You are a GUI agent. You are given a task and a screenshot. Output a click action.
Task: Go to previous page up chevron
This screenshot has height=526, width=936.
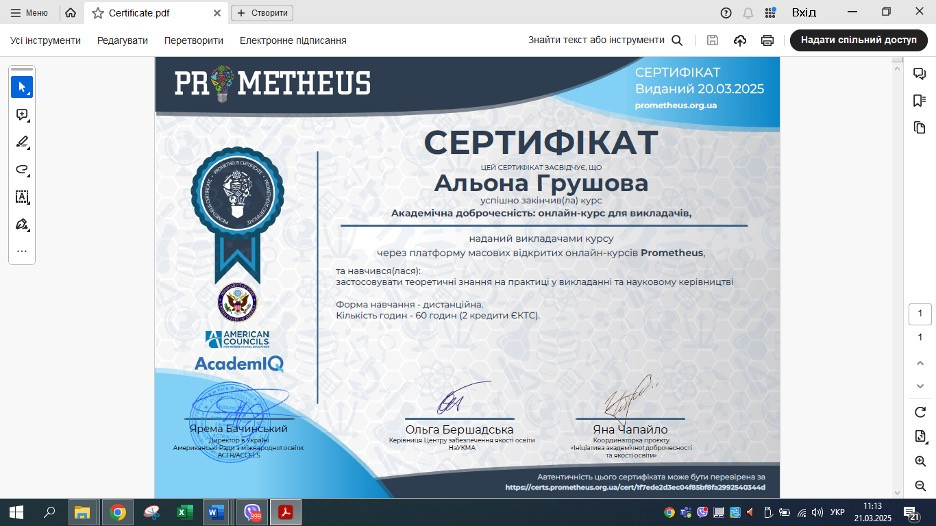click(920, 363)
